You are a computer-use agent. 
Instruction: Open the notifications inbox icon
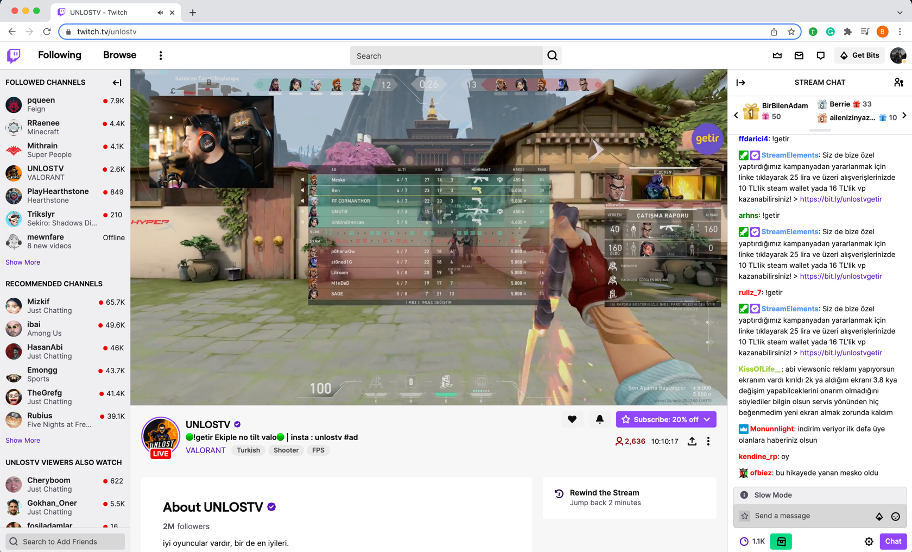click(799, 55)
